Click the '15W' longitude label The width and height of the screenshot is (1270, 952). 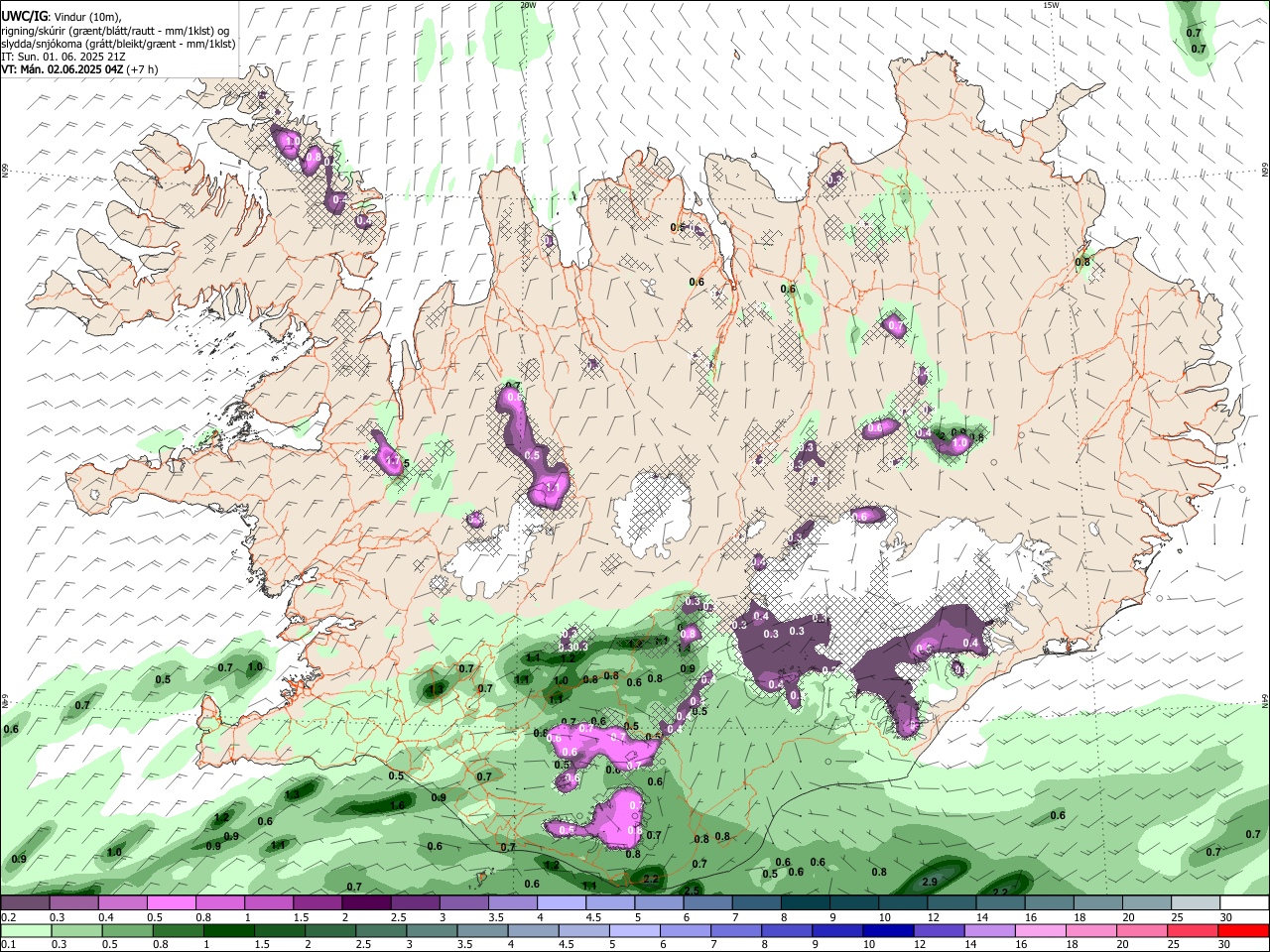pos(1051,5)
